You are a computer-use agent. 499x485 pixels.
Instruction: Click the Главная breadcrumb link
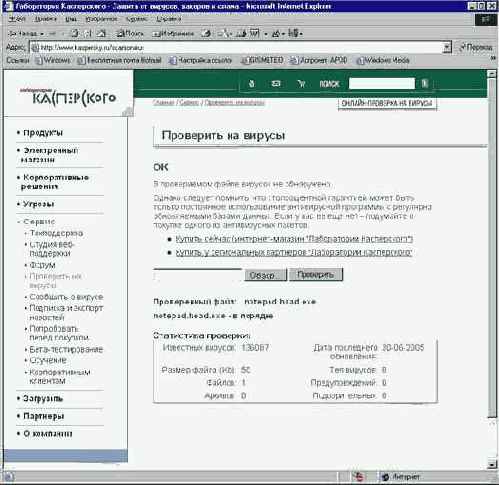pyautogui.click(x=164, y=103)
